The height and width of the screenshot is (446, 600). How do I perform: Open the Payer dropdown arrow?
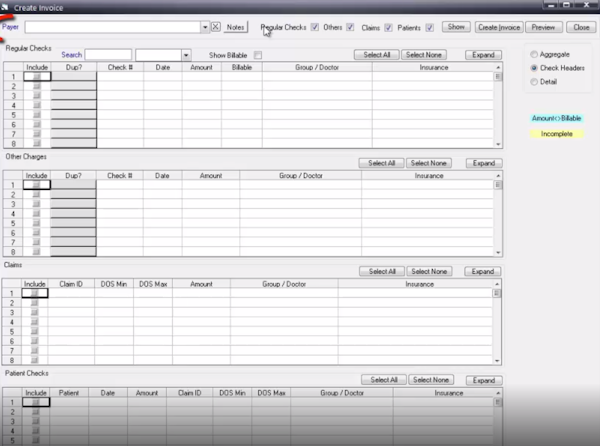coord(205,27)
